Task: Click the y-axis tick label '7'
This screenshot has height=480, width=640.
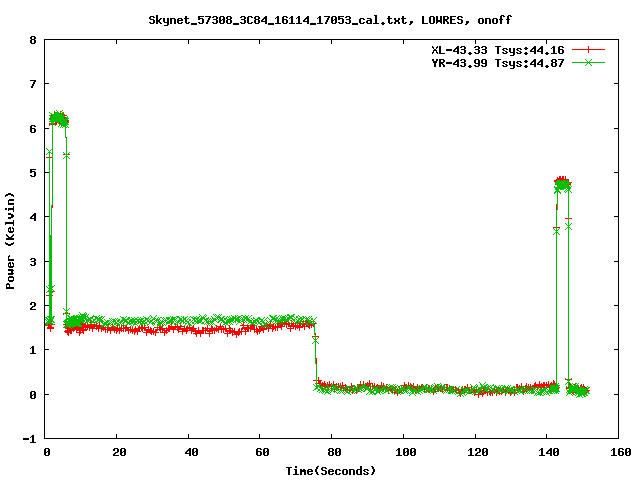Action: [33, 84]
